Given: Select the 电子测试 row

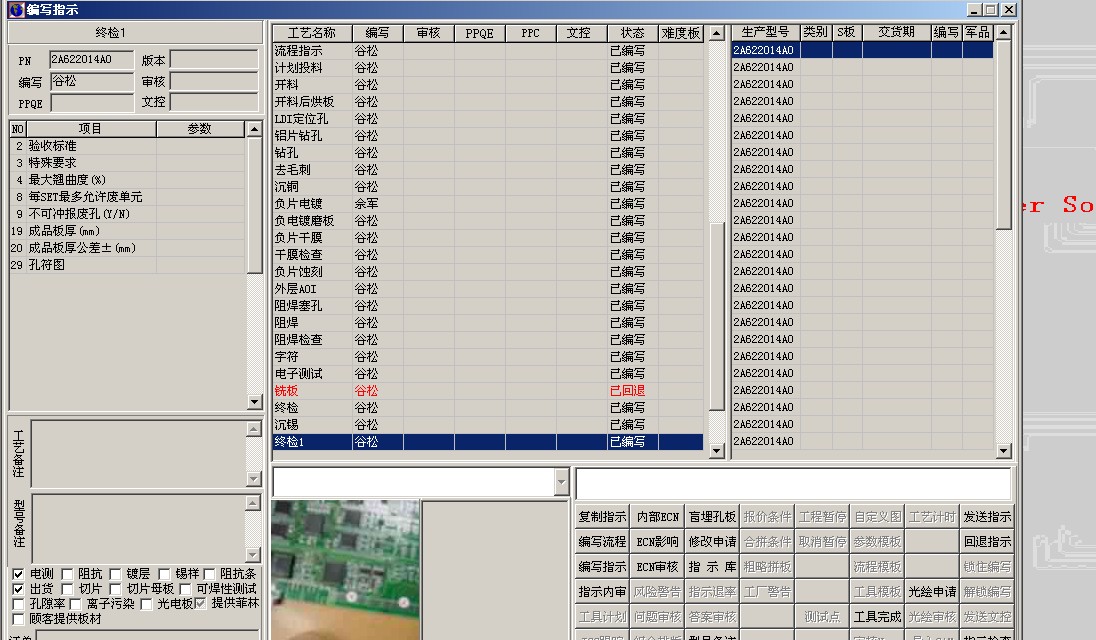Looking at the screenshot, I should coord(487,374).
